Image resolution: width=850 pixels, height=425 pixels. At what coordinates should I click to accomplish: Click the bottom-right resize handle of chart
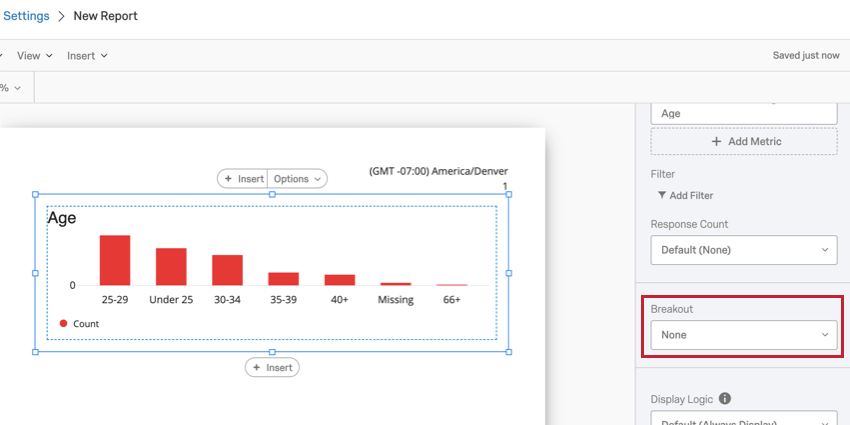(x=508, y=352)
